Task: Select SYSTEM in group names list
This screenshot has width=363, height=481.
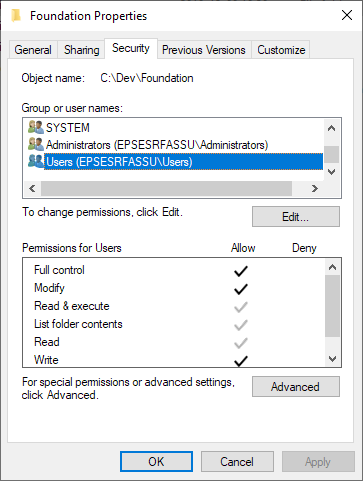Action: pos(68,128)
